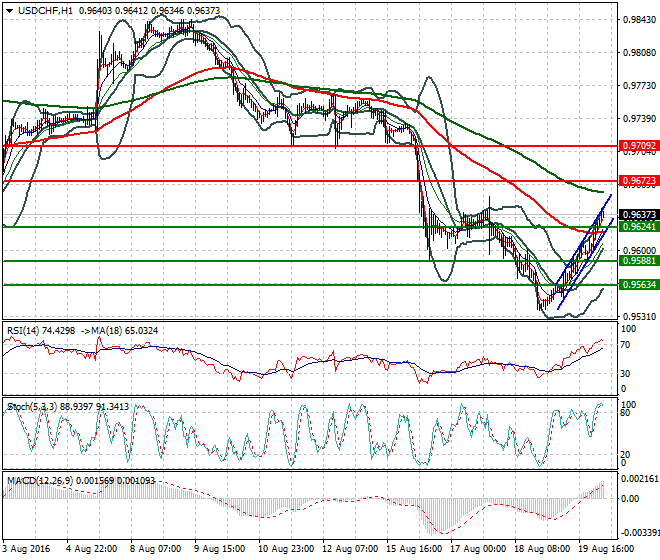Select the red 0.97092 price level label

point(638,146)
